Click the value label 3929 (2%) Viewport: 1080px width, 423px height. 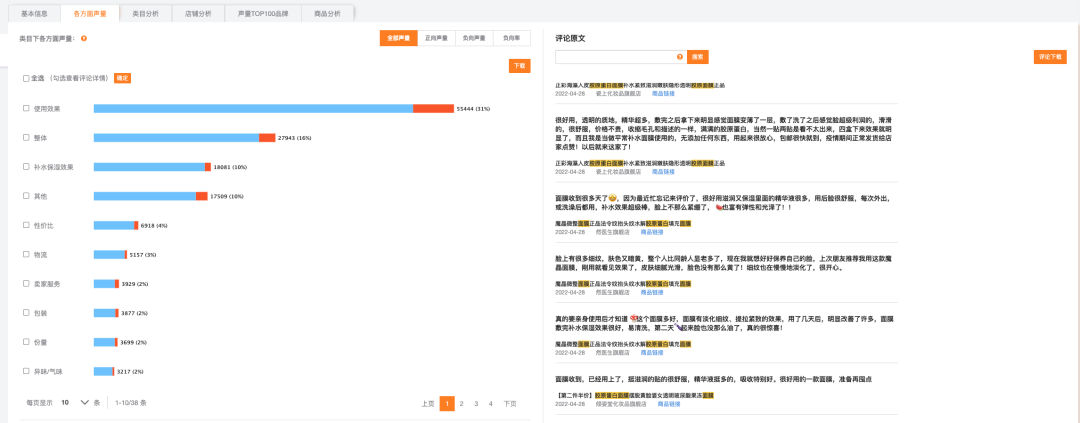(x=135, y=284)
